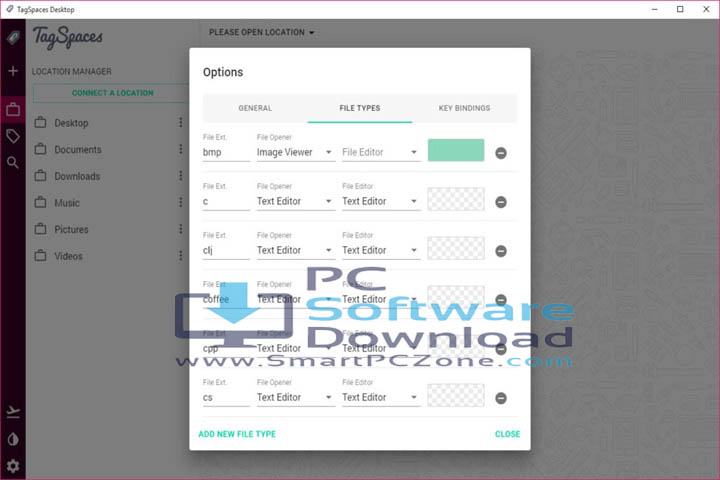Maximize the TagSpaces Desktop window
Viewport: 720px width, 480px height.
pos(680,9)
